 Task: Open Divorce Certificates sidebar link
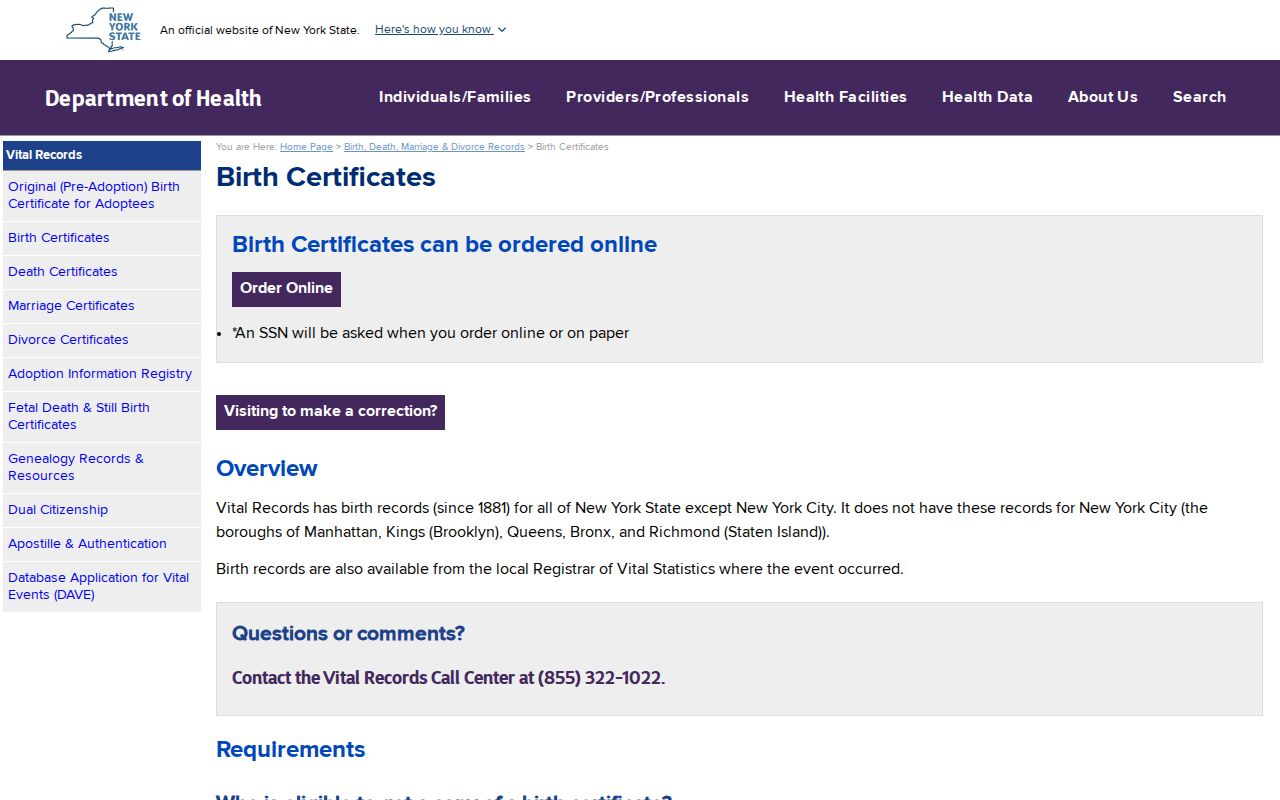tap(102, 340)
